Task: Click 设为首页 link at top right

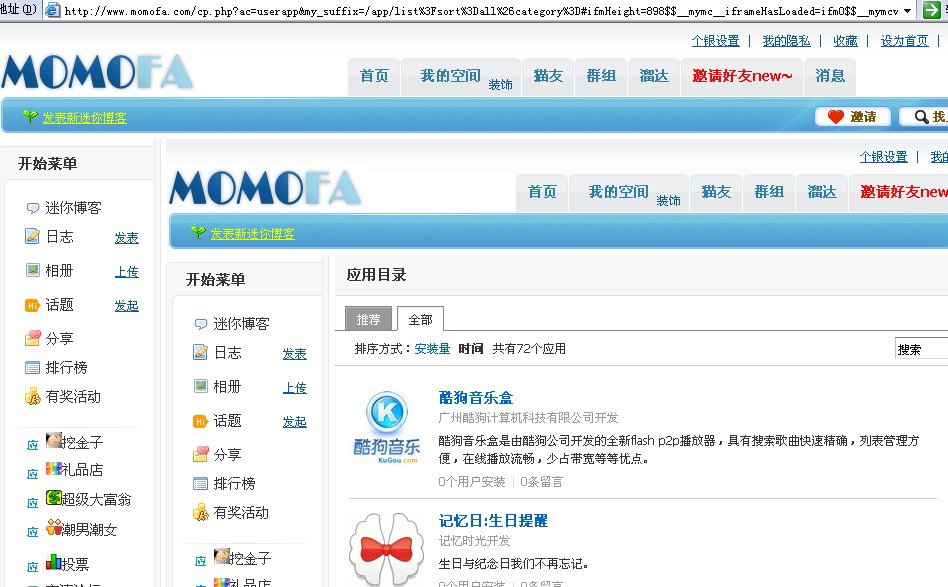Action: (x=904, y=41)
